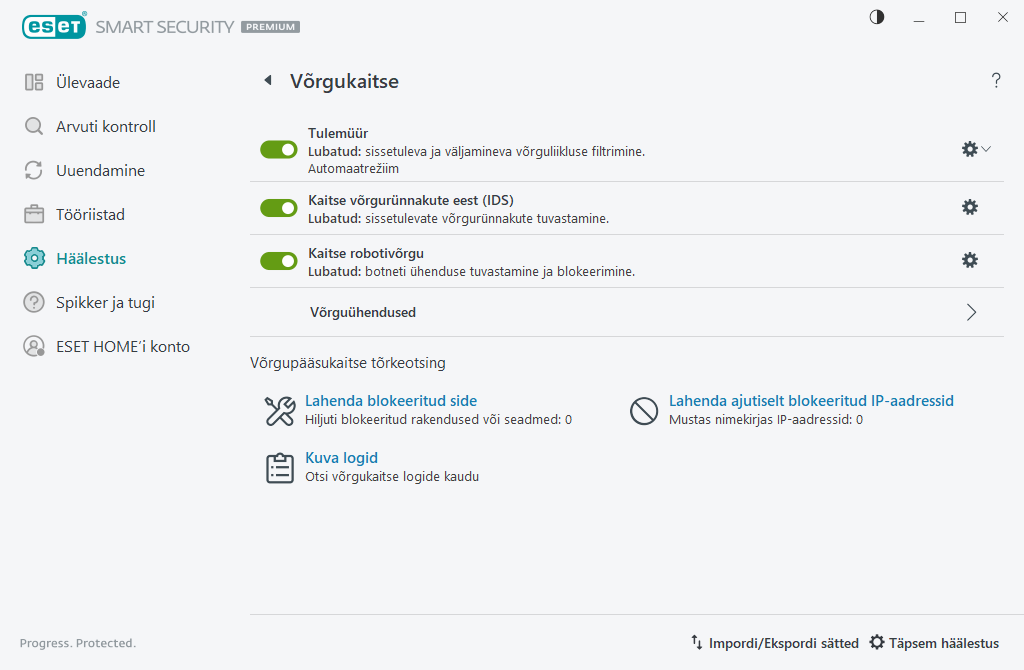The width and height of the screenshot is (1024, 670).
Task: Open Võrguühendused via its chevron
Action: point(970,312)
